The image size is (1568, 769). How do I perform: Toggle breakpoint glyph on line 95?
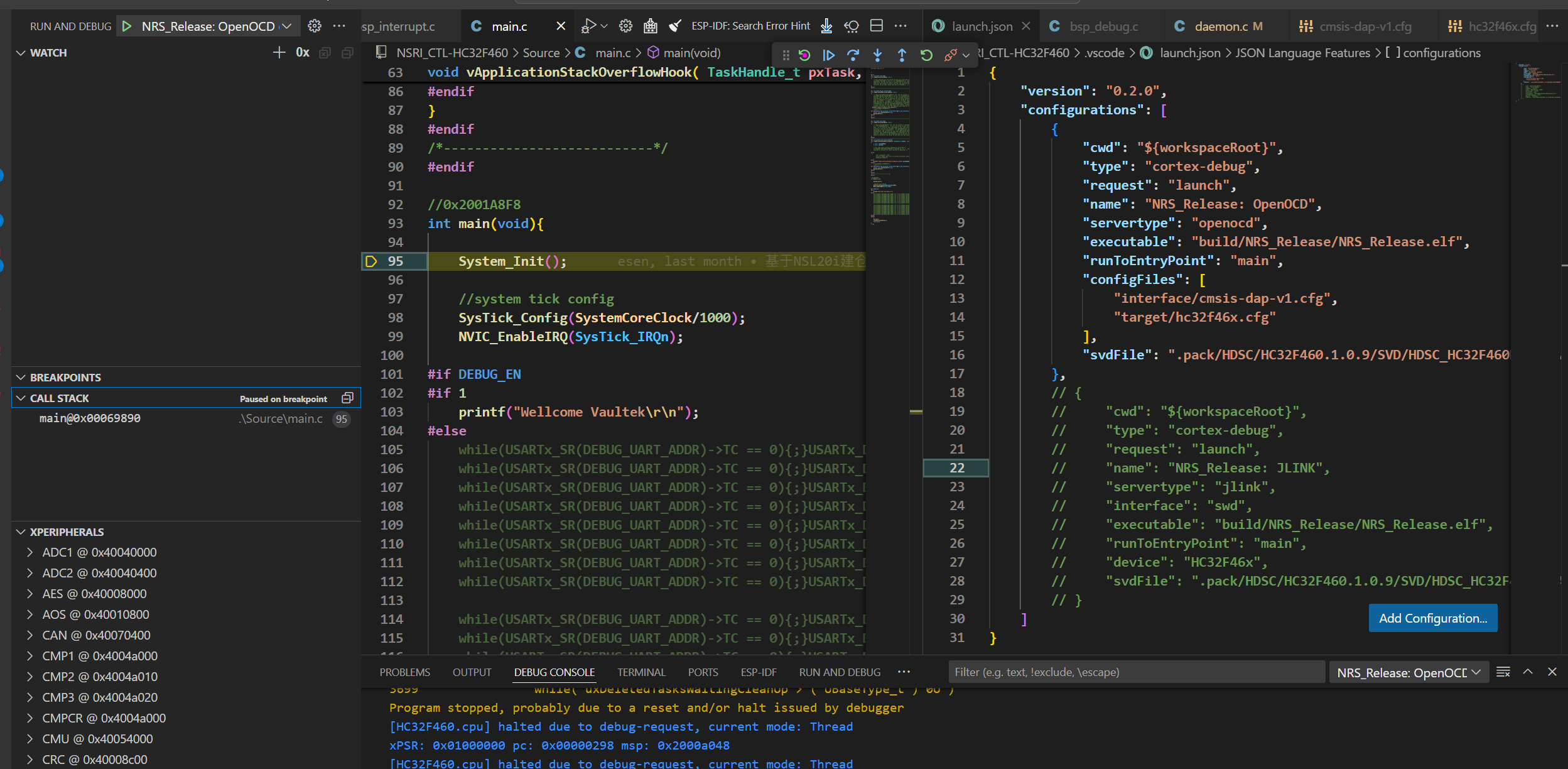(x=371, y=261)
